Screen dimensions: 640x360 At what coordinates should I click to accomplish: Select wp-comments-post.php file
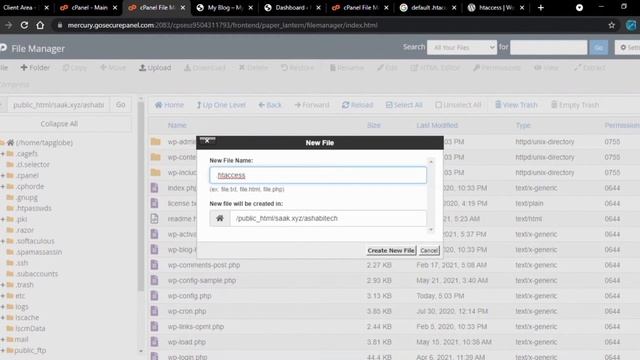pos(204,265)
